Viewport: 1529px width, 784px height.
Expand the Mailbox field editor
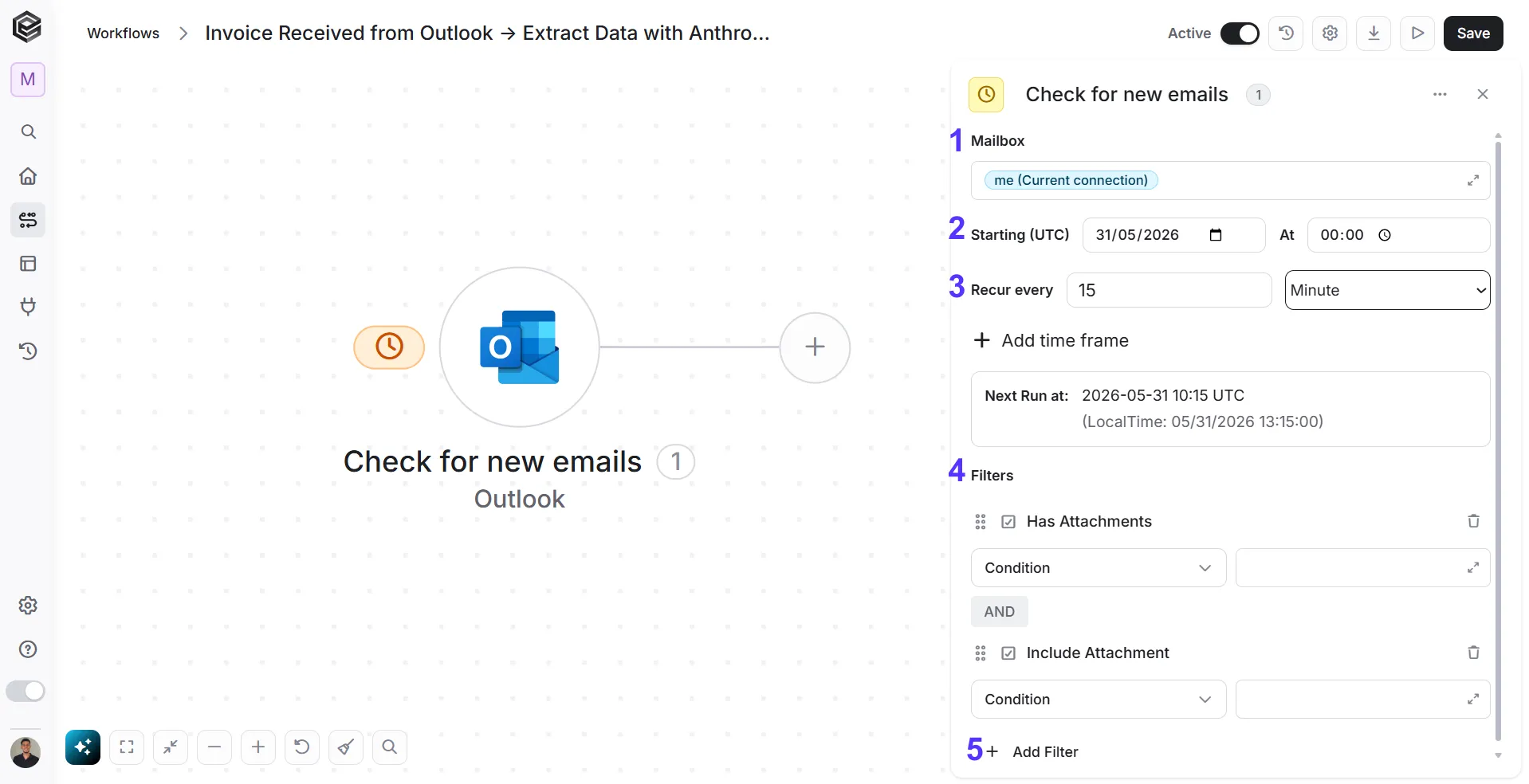pos(1473,181)
